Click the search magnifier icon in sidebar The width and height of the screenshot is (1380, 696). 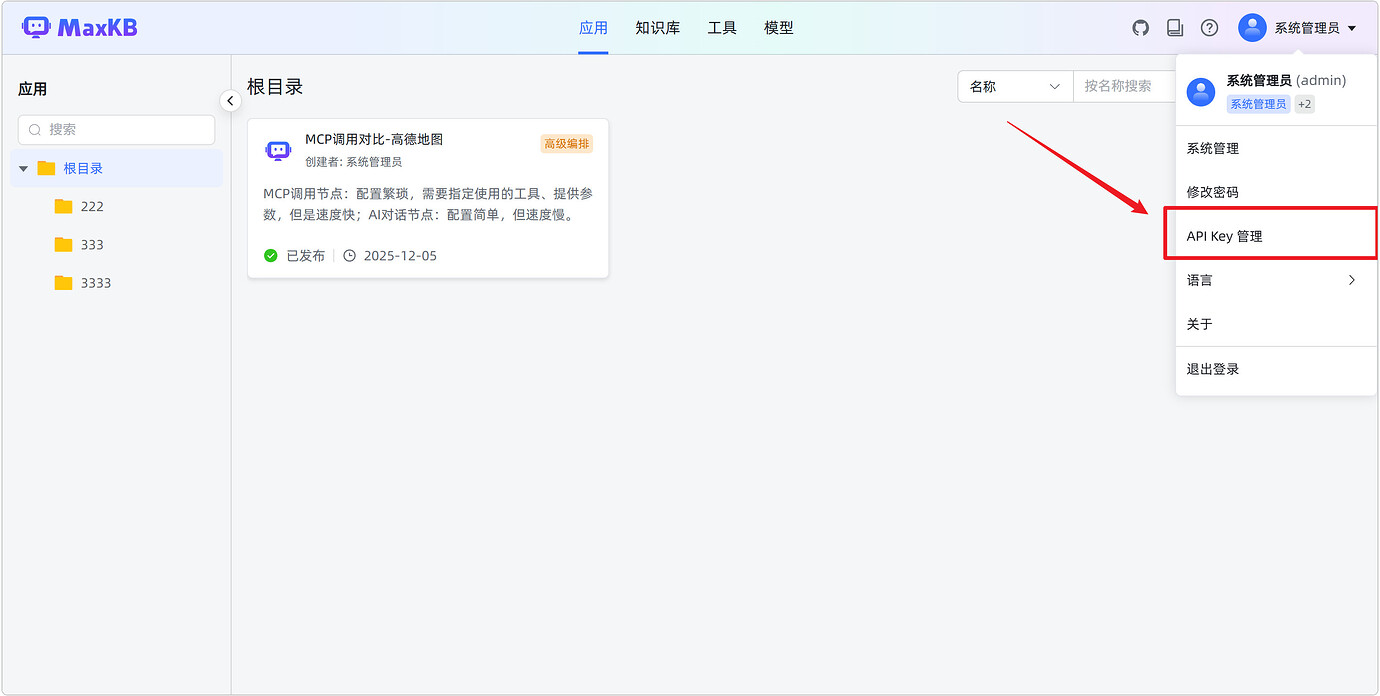(36, 129)
